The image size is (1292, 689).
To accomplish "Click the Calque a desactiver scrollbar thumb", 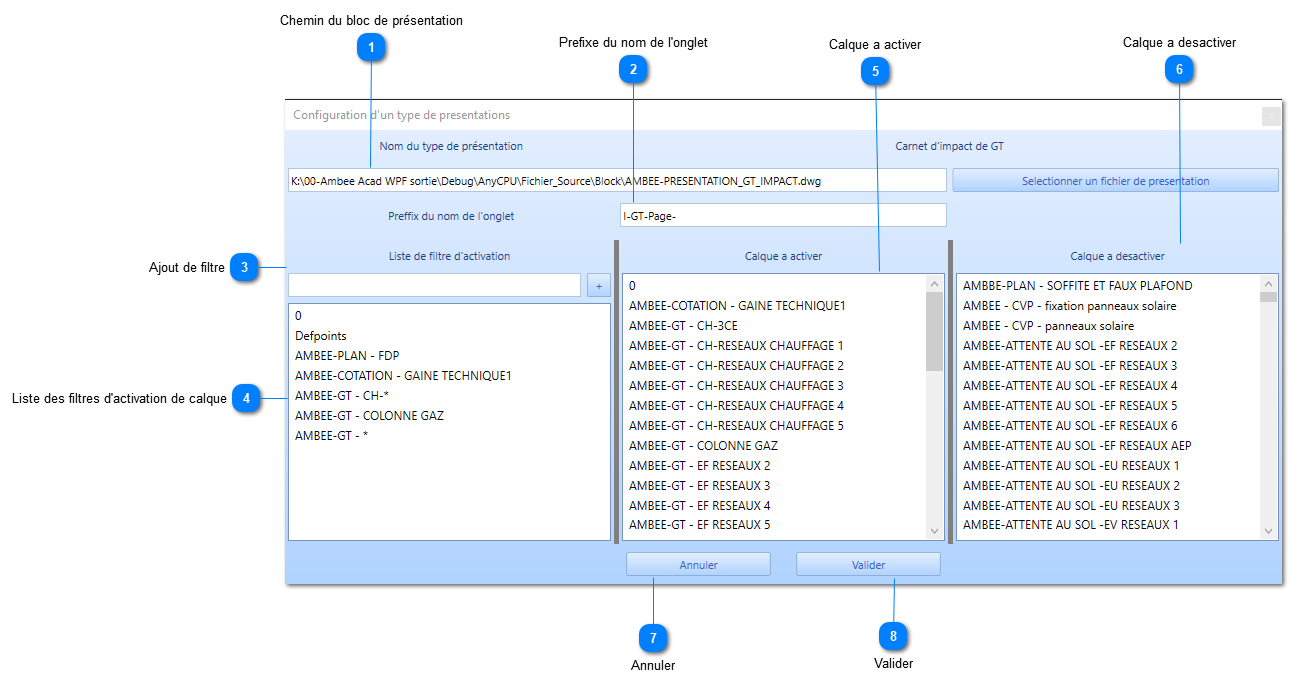I will click(1268, 297).
